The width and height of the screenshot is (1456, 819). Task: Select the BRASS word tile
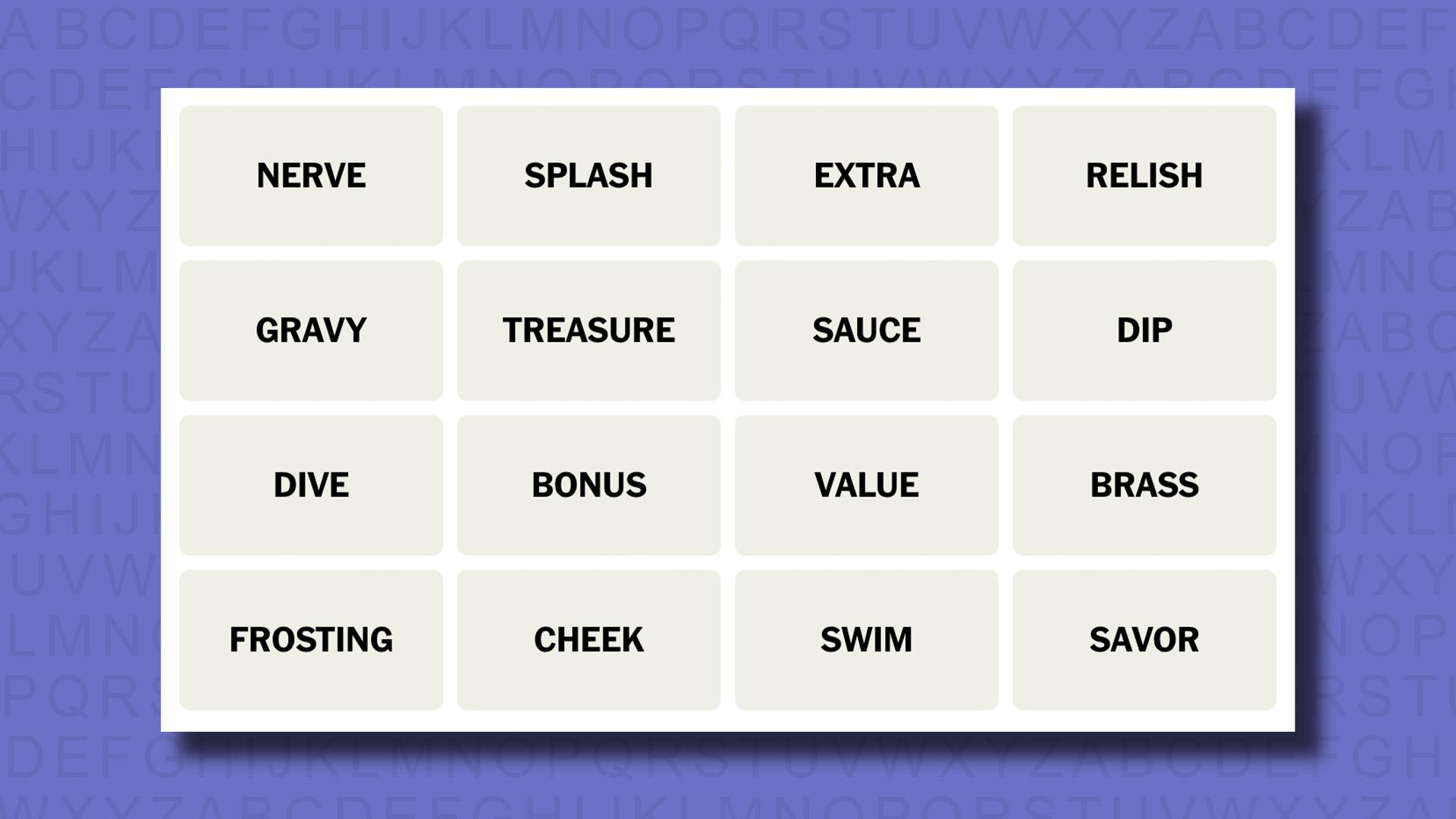[x=1144, y=485]
